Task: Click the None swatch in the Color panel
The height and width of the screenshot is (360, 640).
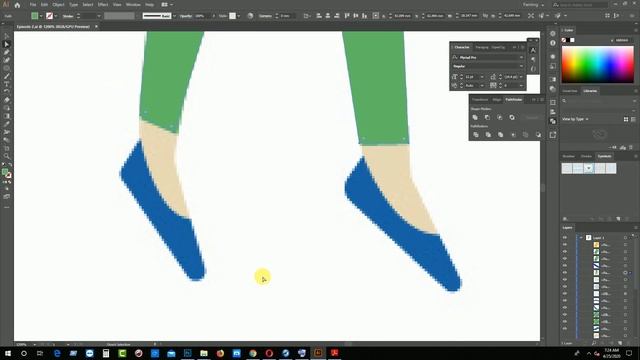Action: 564,40
